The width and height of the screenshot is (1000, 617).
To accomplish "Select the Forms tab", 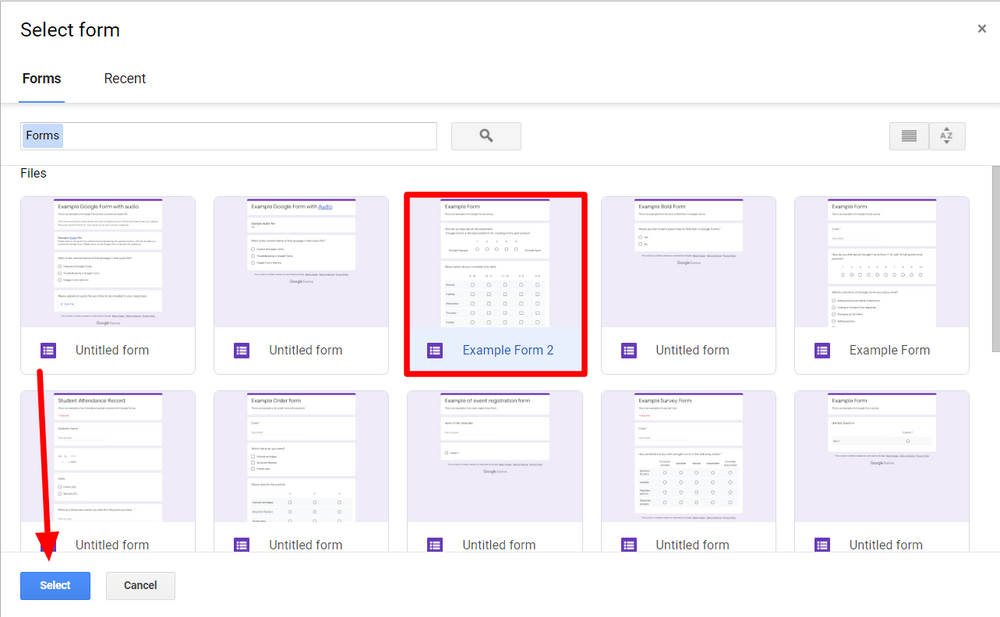I will [x=41, y=78].
